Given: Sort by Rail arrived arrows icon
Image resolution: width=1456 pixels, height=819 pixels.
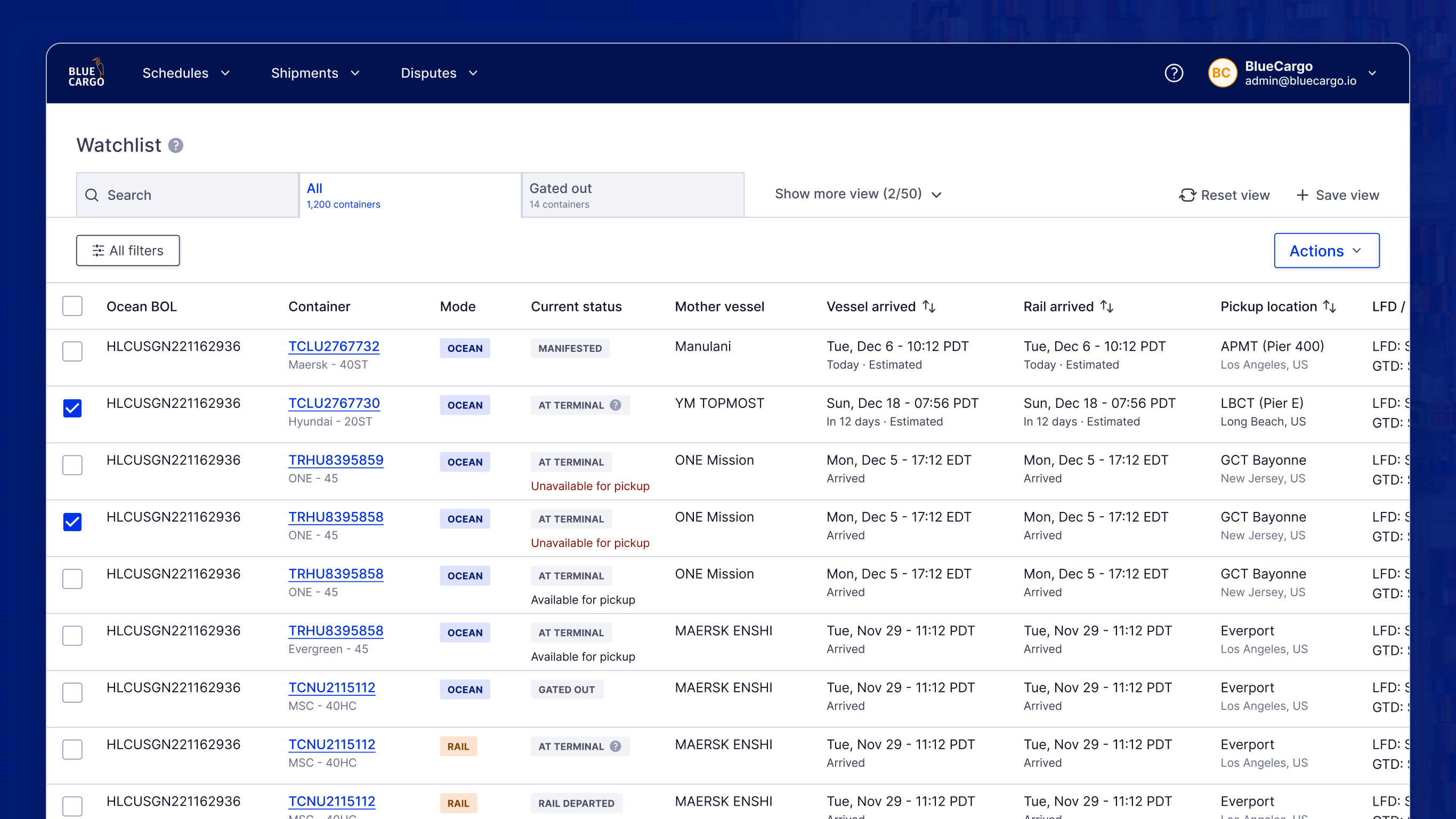Looking at the screenshot, I should pos(1107,307).
